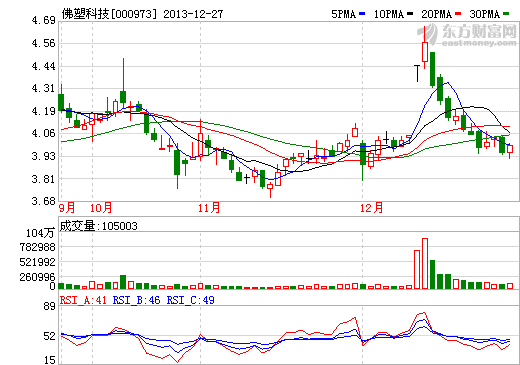Screen dimensions: 520x365
Task: Click the 521992 volume axis label
Action: pos(37,262)
